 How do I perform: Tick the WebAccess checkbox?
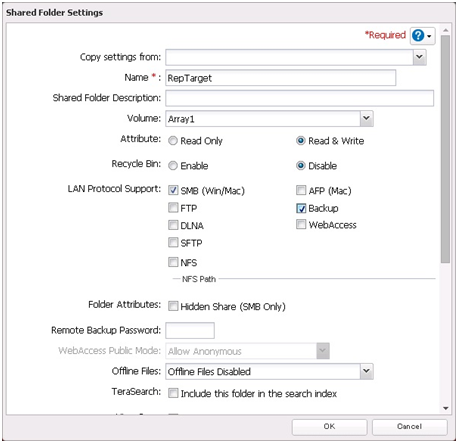coord(301,225)
